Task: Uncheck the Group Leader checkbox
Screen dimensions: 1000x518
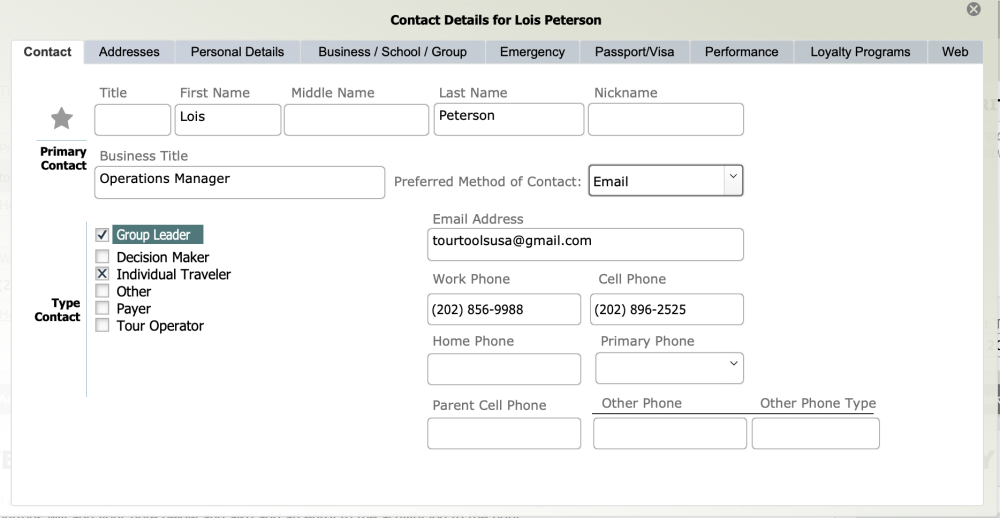Action: [102, 235]
